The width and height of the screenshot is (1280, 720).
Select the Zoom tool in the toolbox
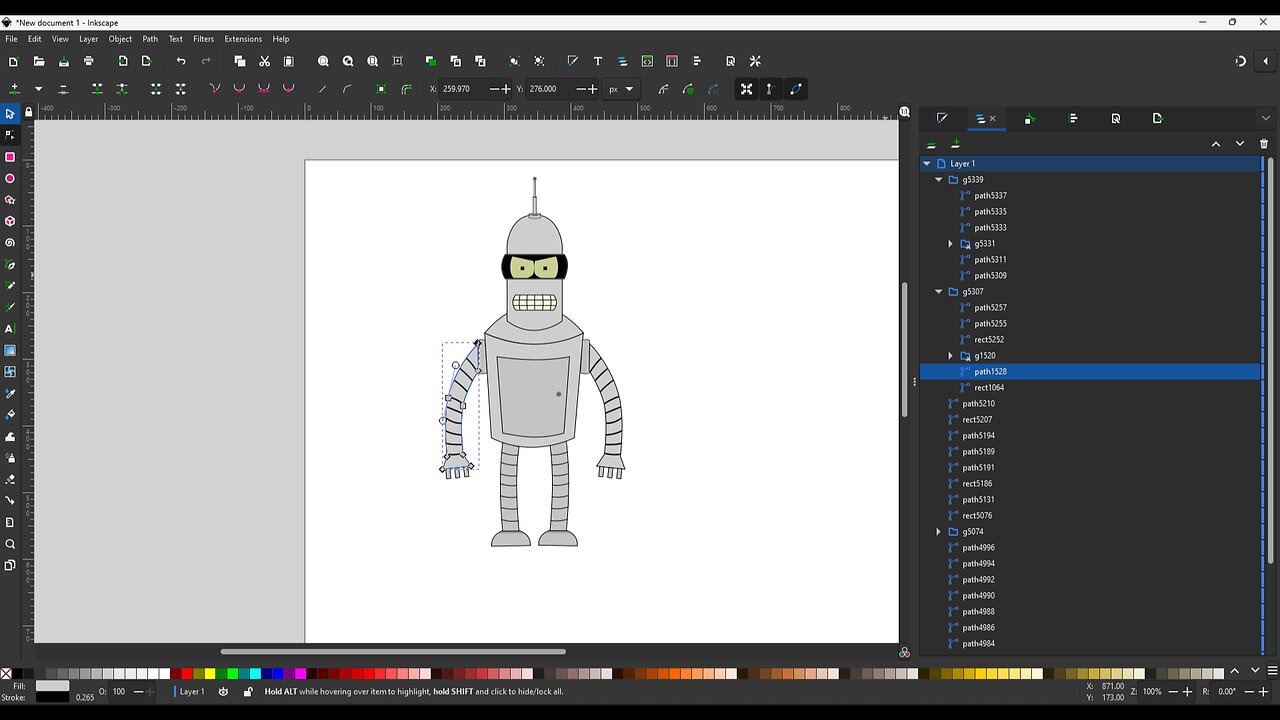(10, 544)
